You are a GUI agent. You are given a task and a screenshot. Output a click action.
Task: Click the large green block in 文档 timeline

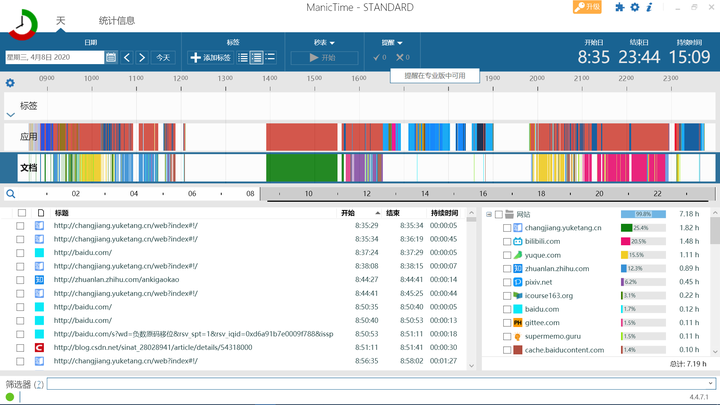(x=301, y=168)
